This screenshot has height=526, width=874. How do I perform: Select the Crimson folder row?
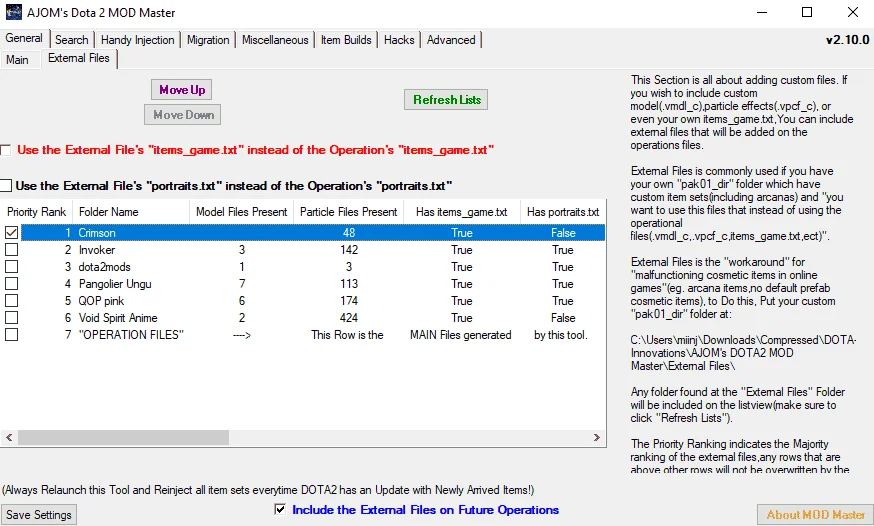click(x=313, y=232)
